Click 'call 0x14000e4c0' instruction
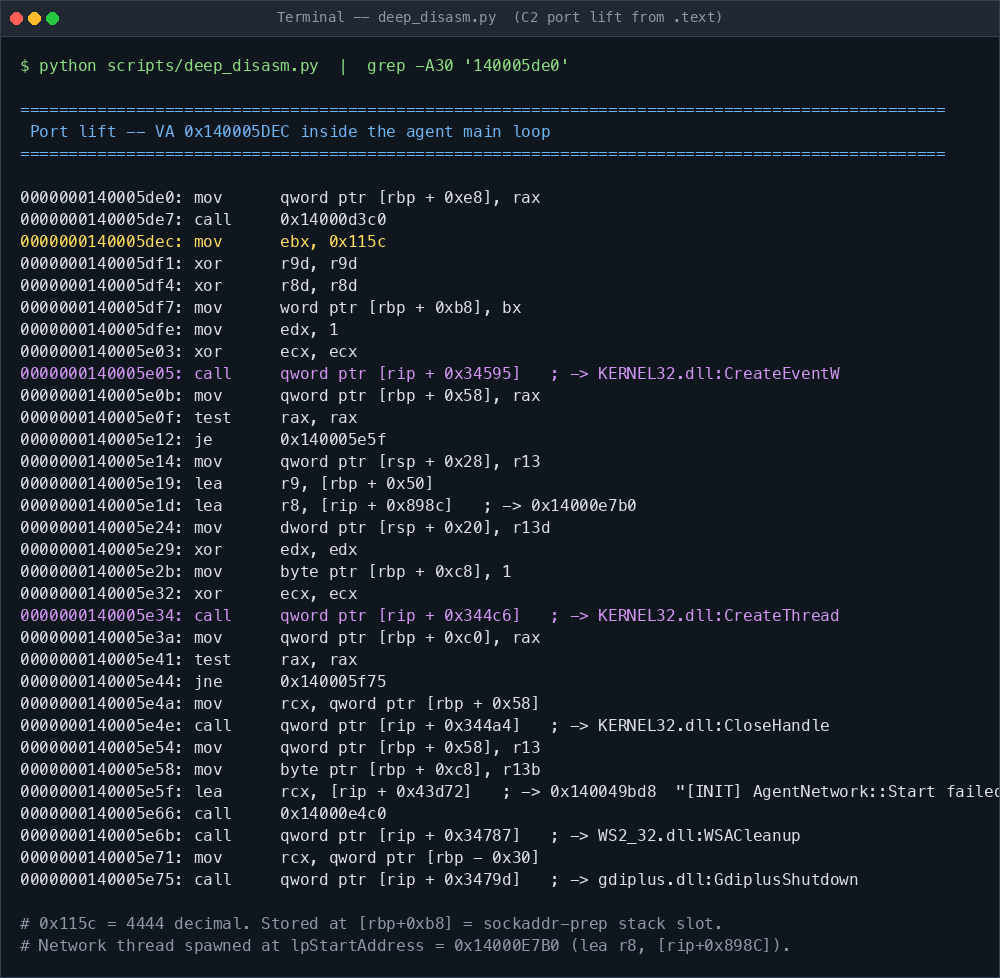The image size is (1000, 978). click(290, 814)
